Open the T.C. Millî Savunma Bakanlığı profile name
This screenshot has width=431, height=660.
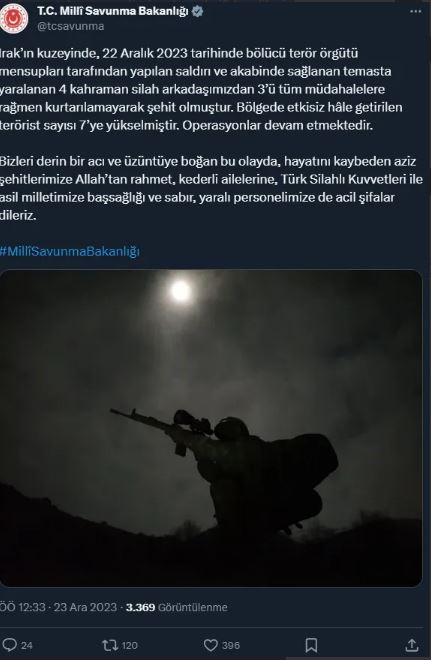click(112, 12)
